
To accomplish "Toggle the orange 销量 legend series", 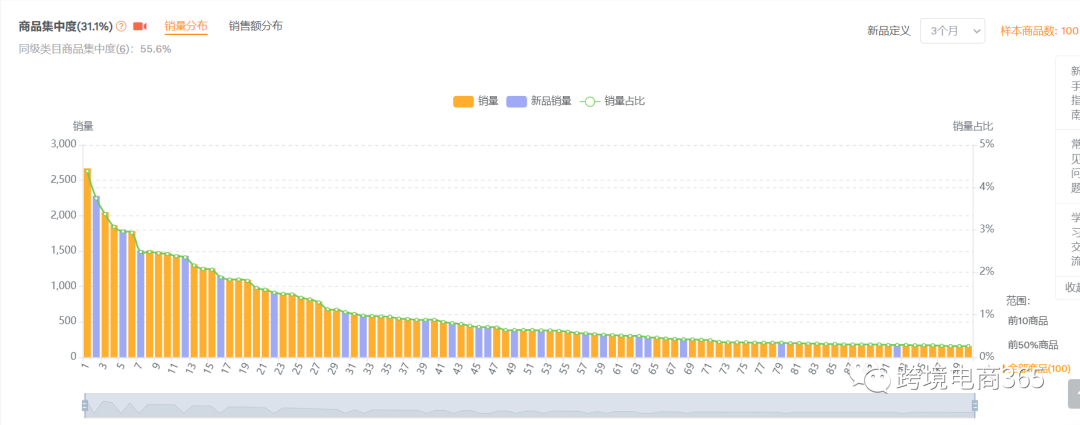I will (475, 101).
